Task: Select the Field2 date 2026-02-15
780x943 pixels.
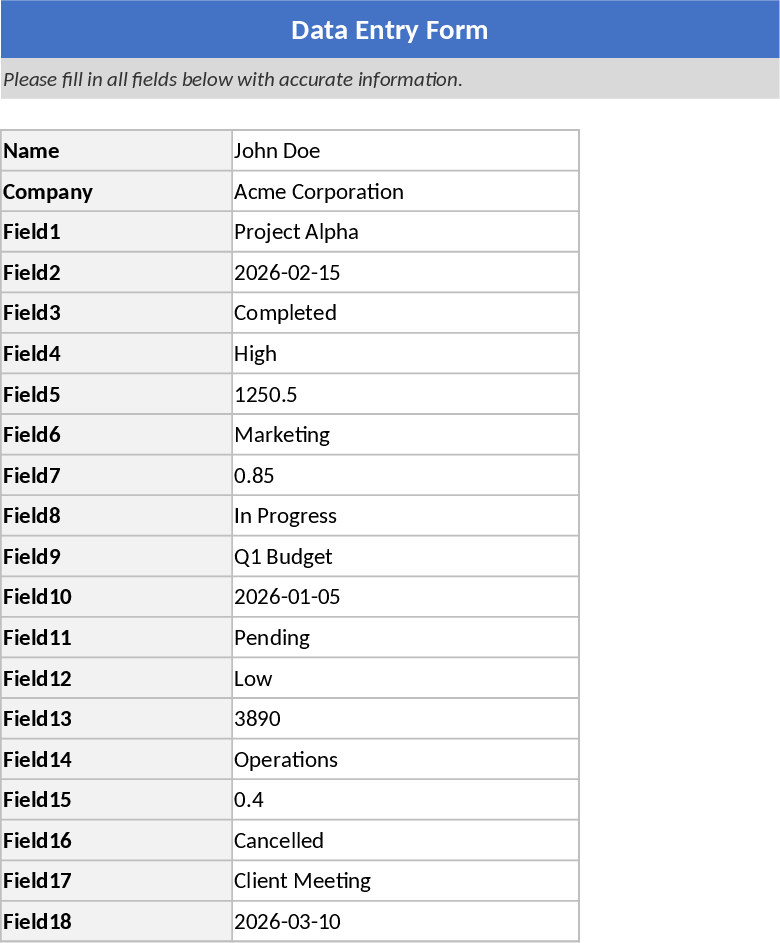Action: click(405, 273)
